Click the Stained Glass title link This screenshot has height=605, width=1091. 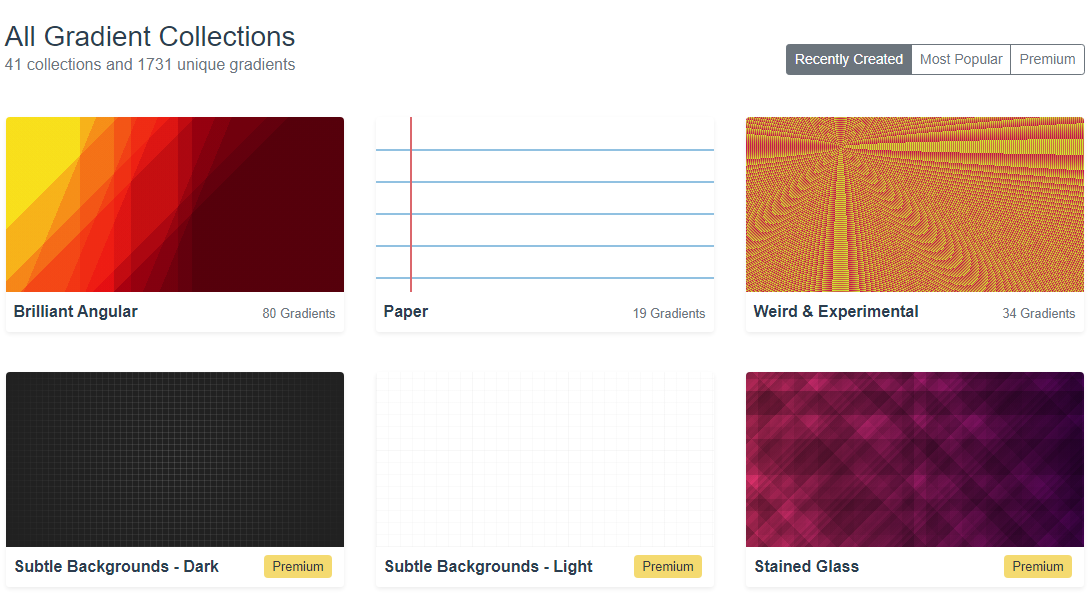pos(807,566)
